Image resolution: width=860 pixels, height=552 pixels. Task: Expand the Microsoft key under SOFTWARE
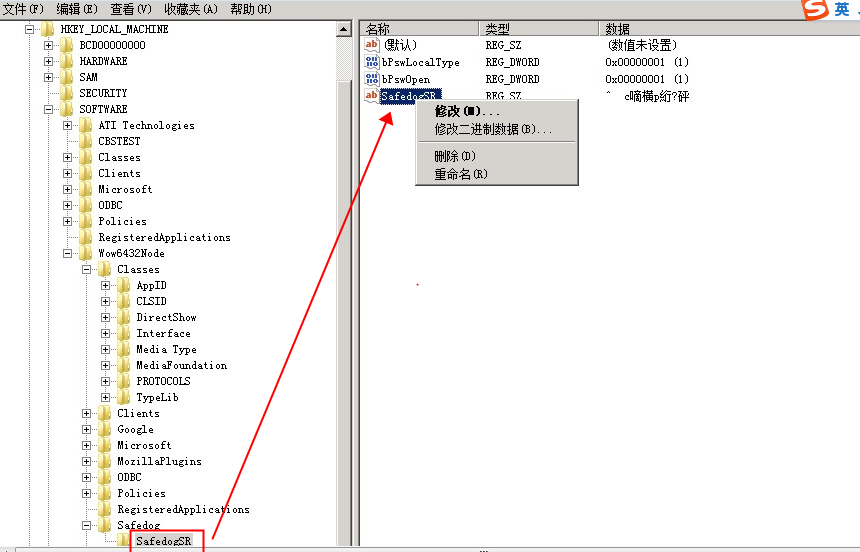click(68, 189)
